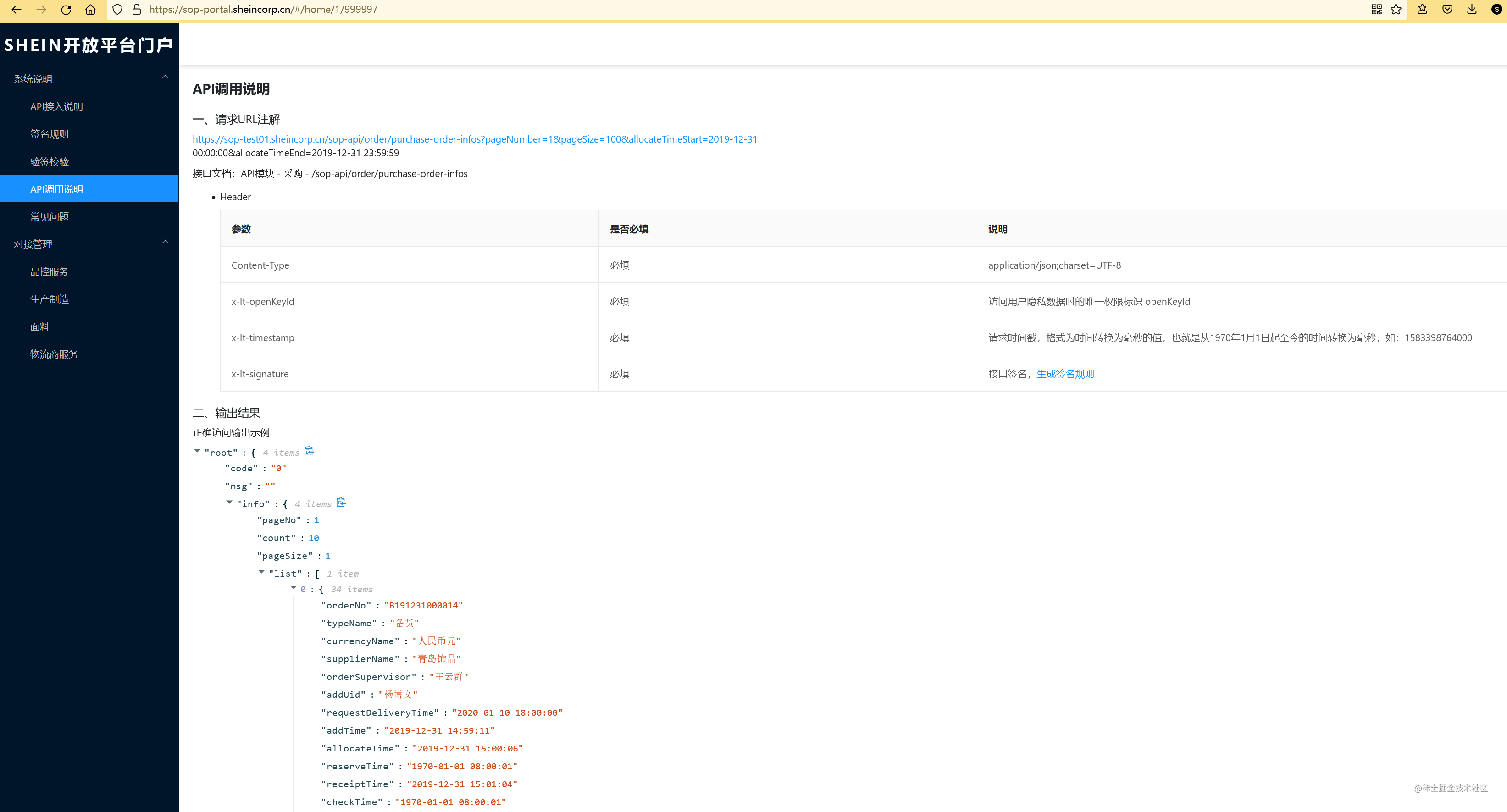Select 常见问题 in the sidebar

click(49, 216)
